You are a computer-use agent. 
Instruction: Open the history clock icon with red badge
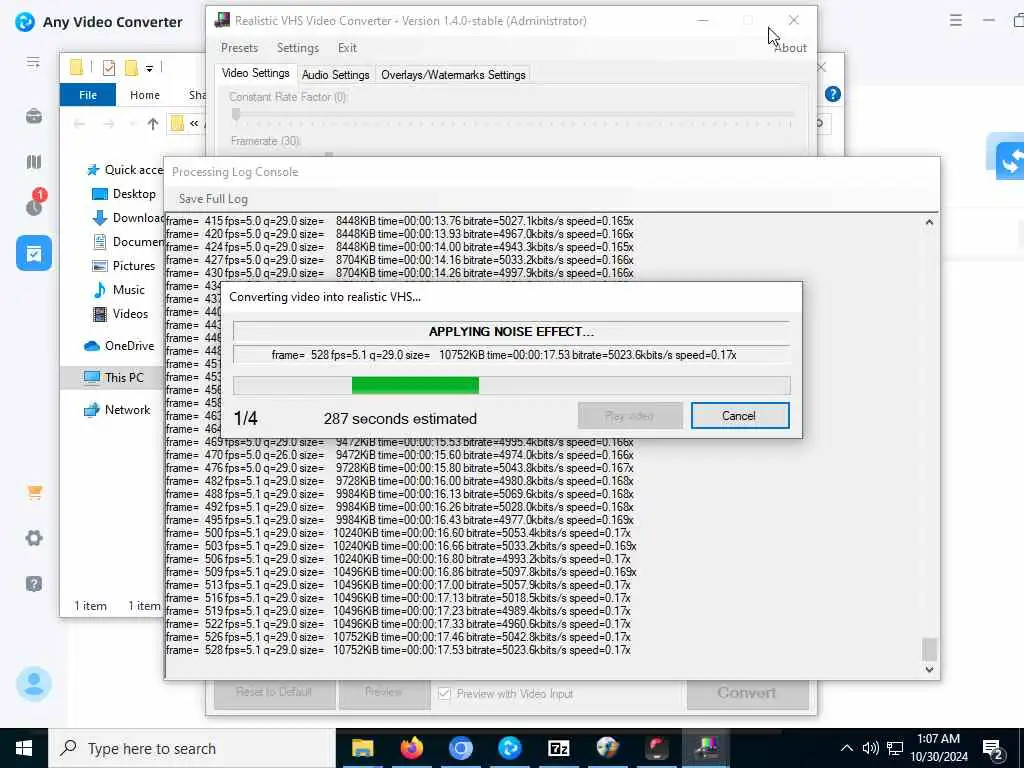coord(34,204)
